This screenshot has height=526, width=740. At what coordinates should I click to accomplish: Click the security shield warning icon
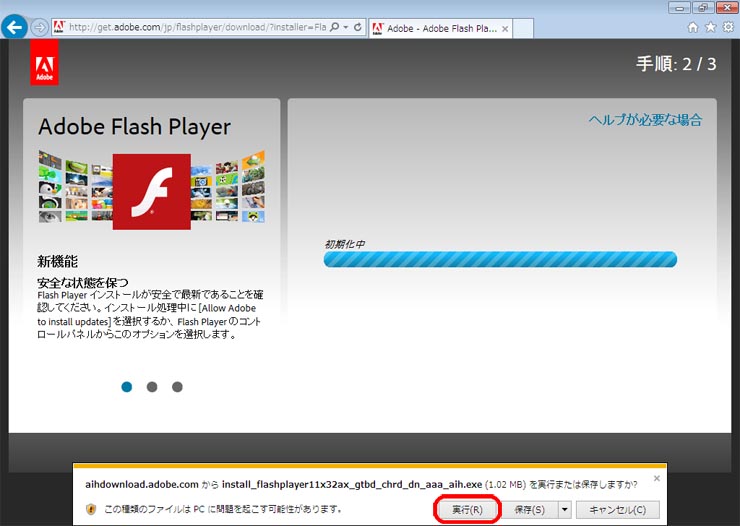pyautogui.click(x=91, y=509)
